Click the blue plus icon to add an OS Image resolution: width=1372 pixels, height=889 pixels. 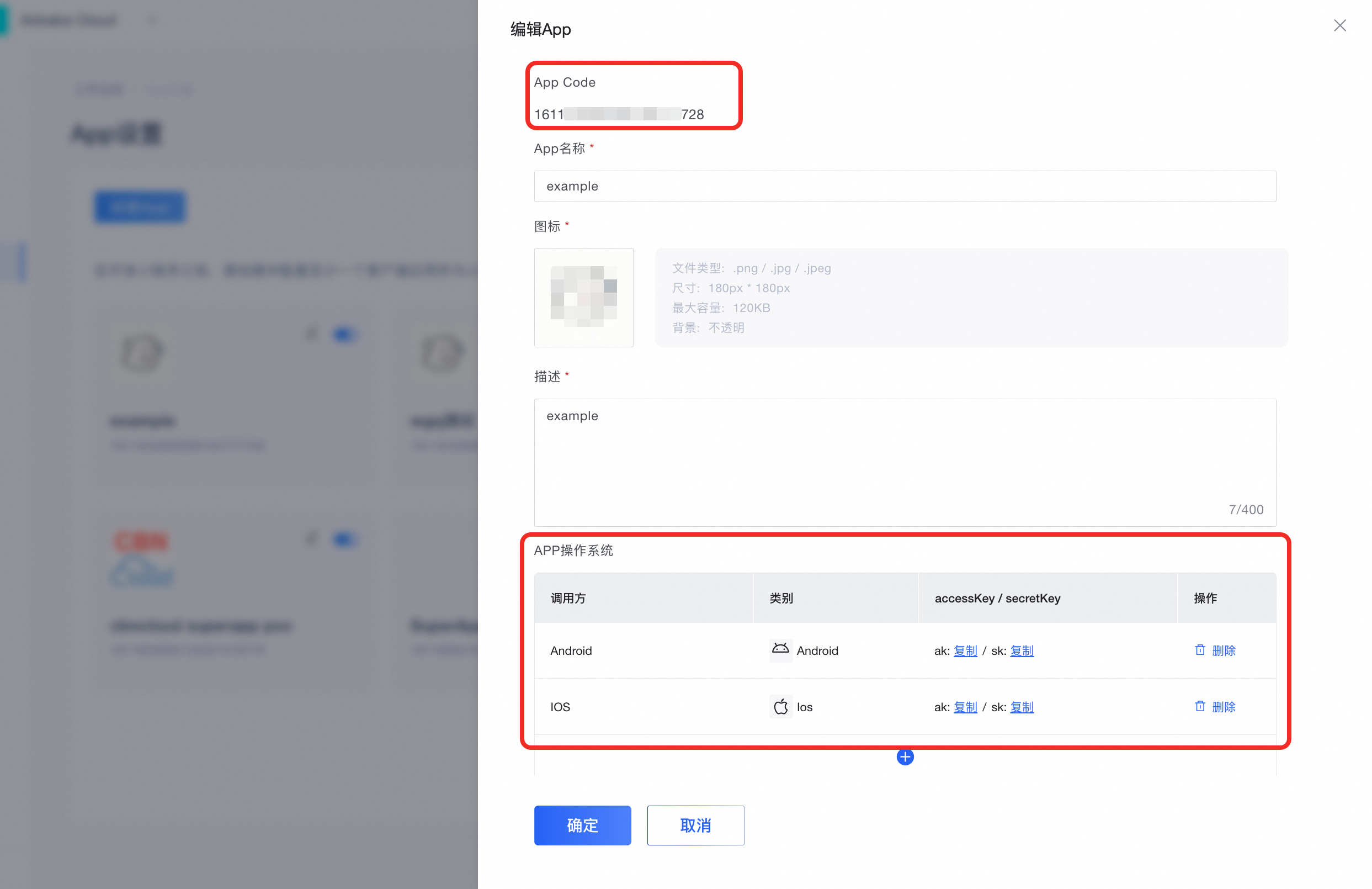905,757
